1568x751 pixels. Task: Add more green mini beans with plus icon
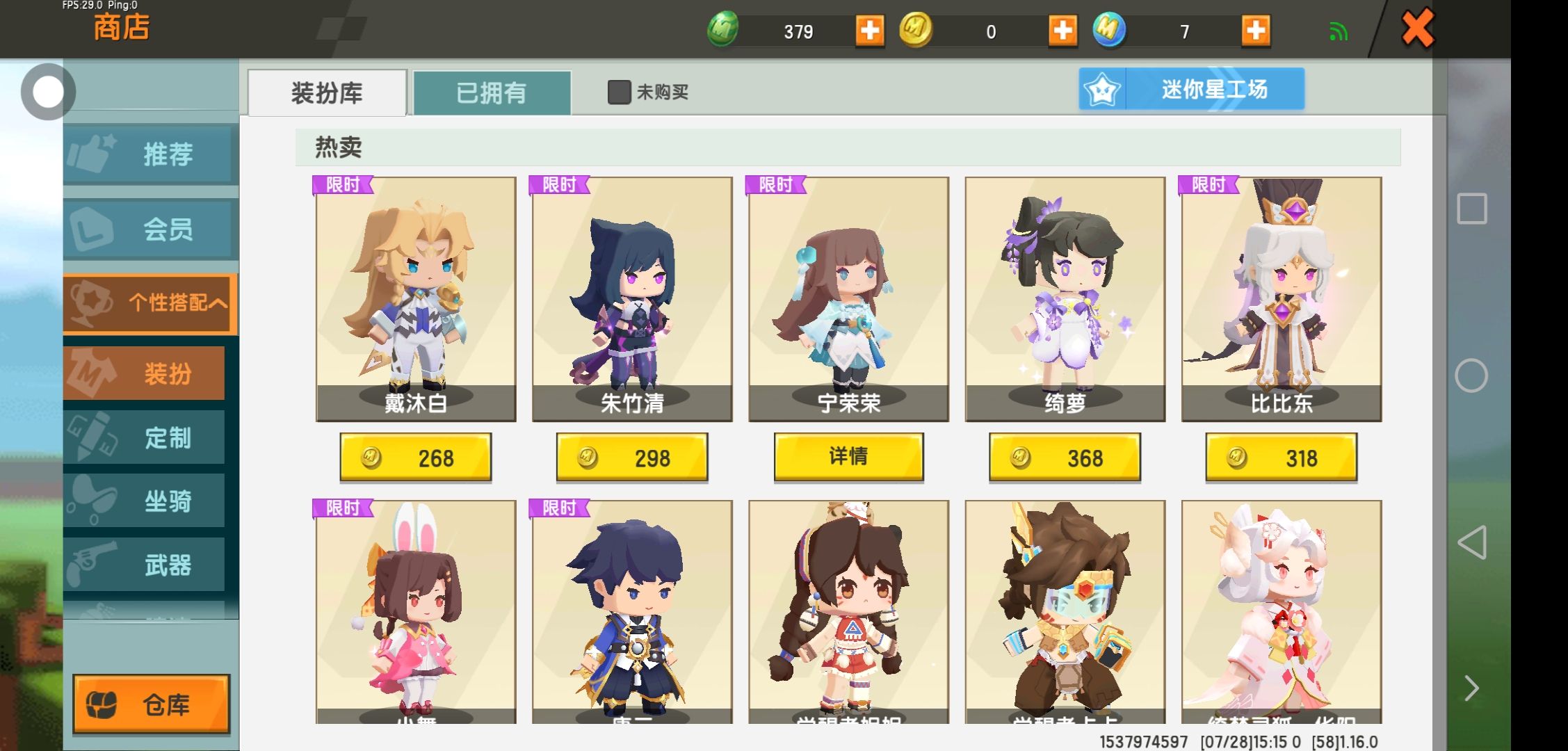tap(869, 31)
